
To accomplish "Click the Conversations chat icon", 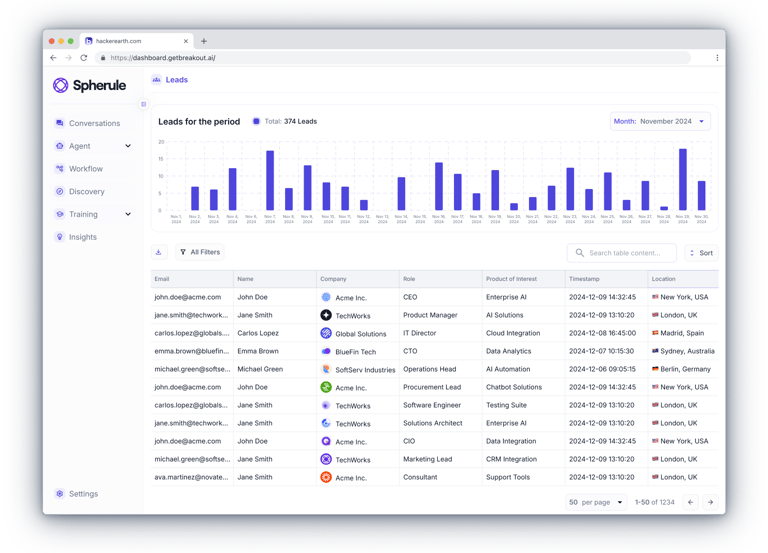I will pos(60,123).
